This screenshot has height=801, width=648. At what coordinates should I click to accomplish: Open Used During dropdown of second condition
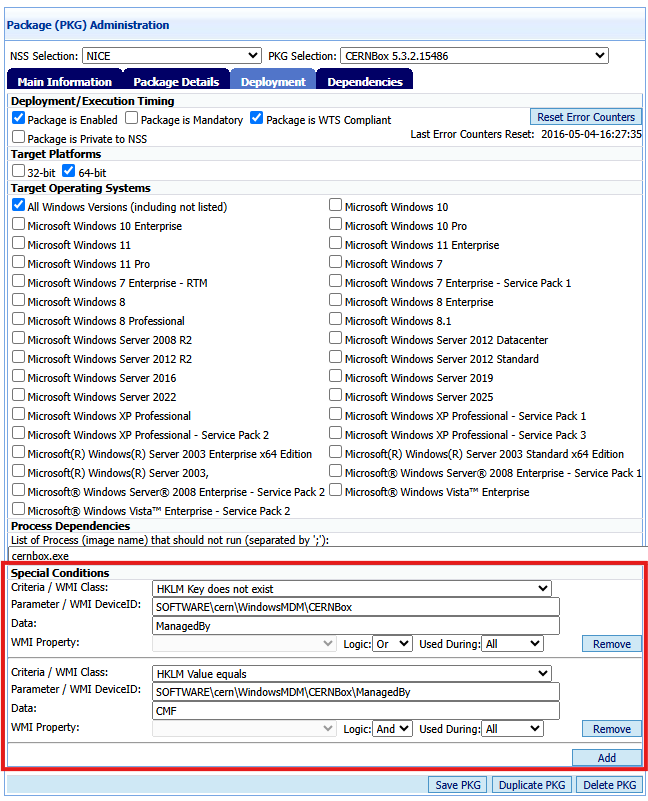511,729
